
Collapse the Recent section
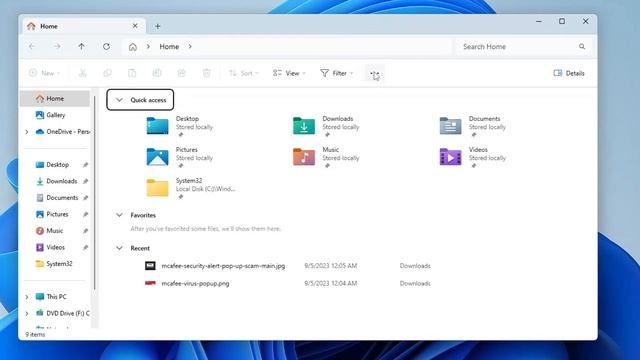[x=119, y=248]
